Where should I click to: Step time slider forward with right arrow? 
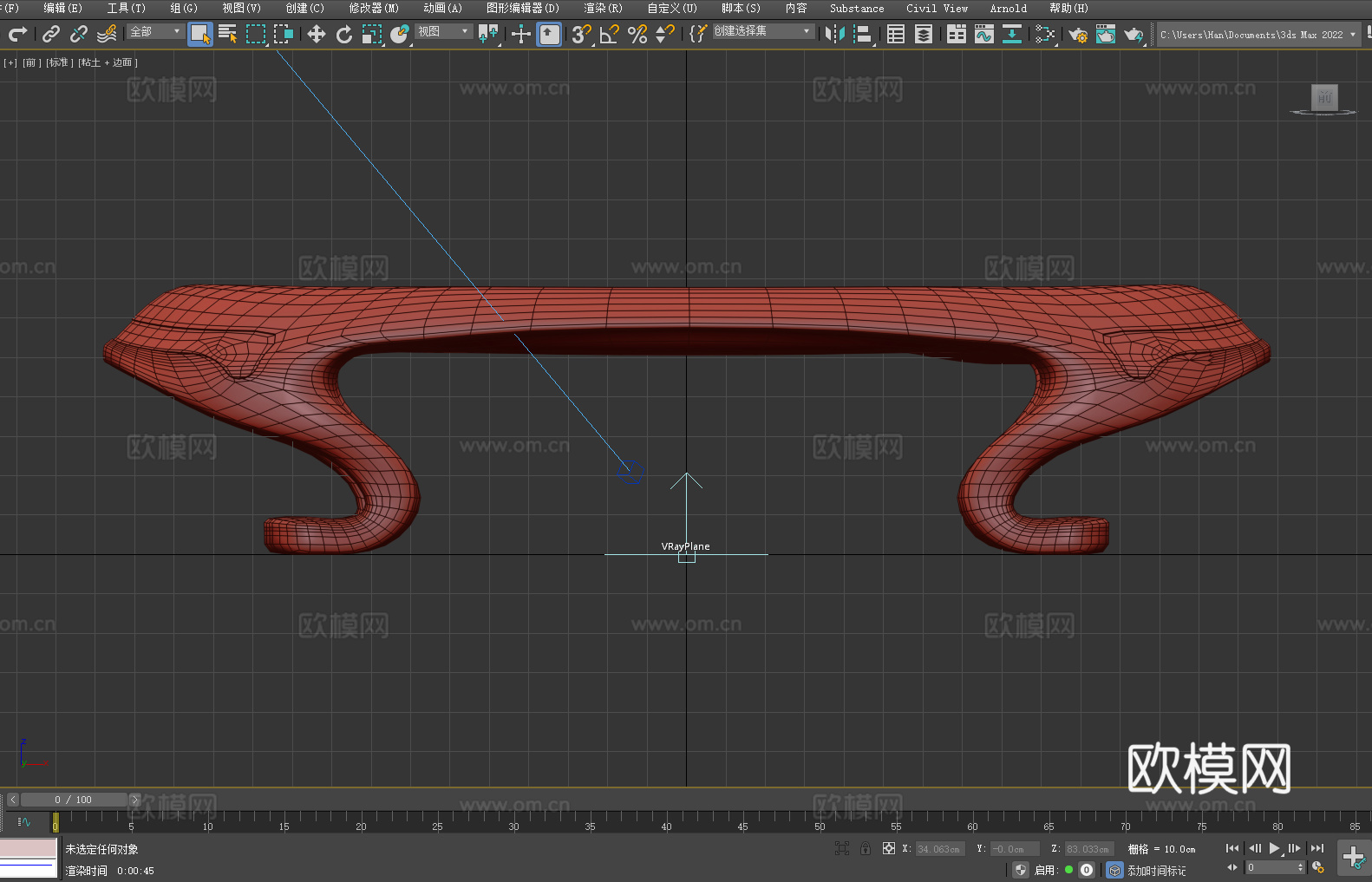tap(134, 800)
